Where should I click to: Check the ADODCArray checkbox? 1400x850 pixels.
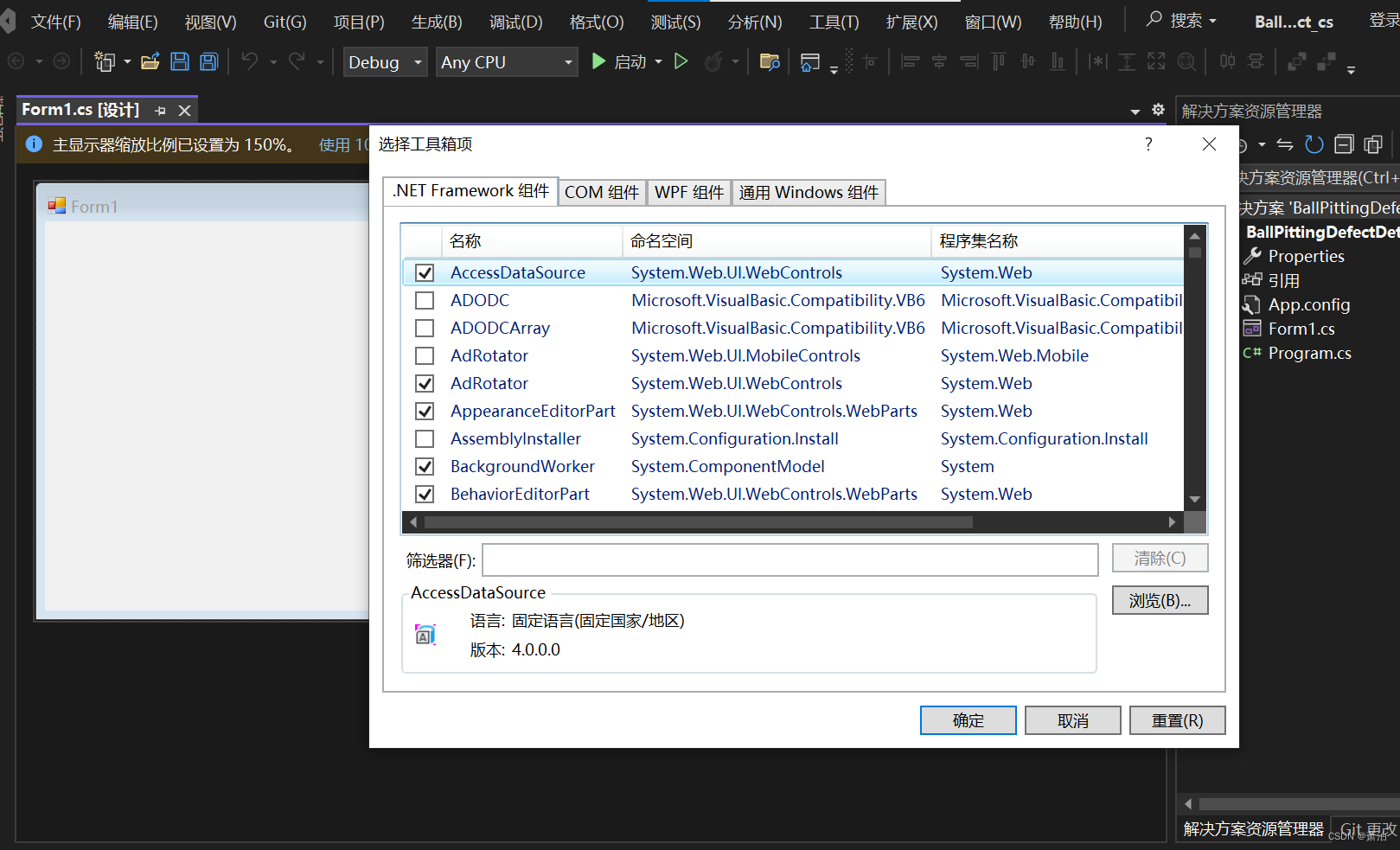[425, 328]
